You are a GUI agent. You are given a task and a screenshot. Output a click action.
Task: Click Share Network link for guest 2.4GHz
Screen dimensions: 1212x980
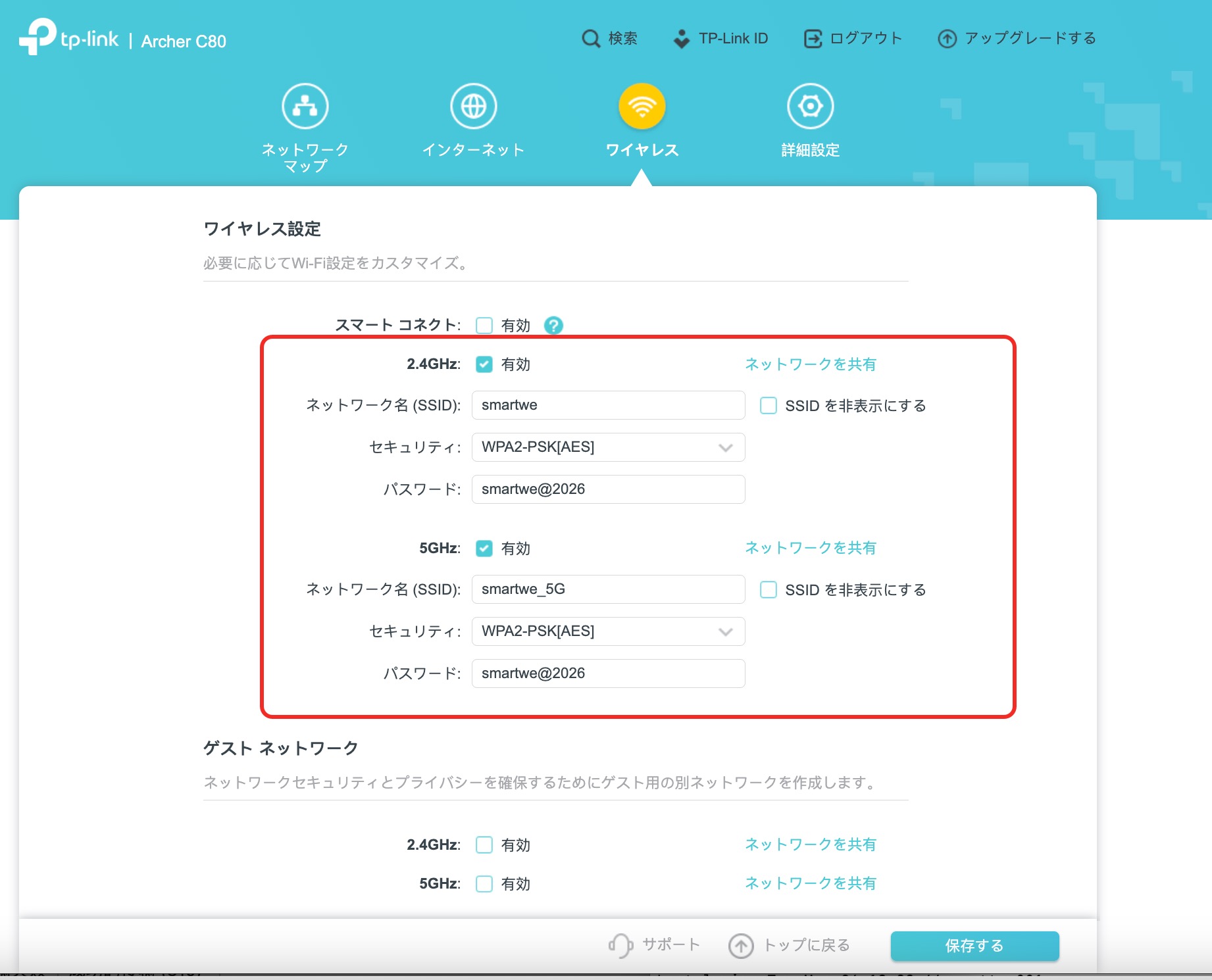811,845
